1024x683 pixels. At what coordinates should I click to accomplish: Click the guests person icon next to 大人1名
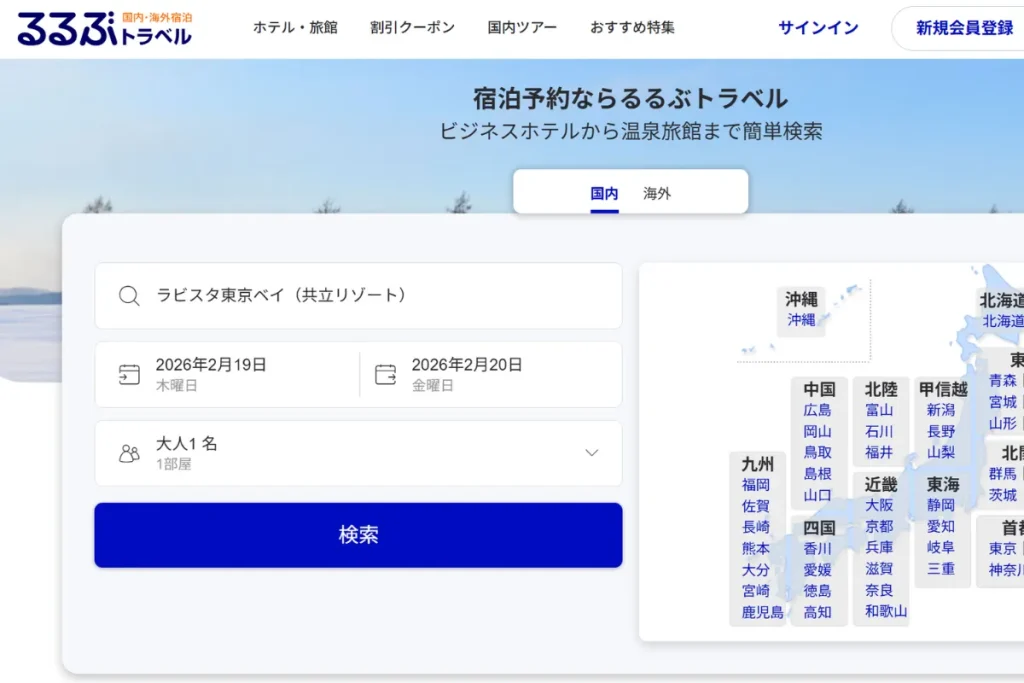pyautogui.click(x=128, y=453)
